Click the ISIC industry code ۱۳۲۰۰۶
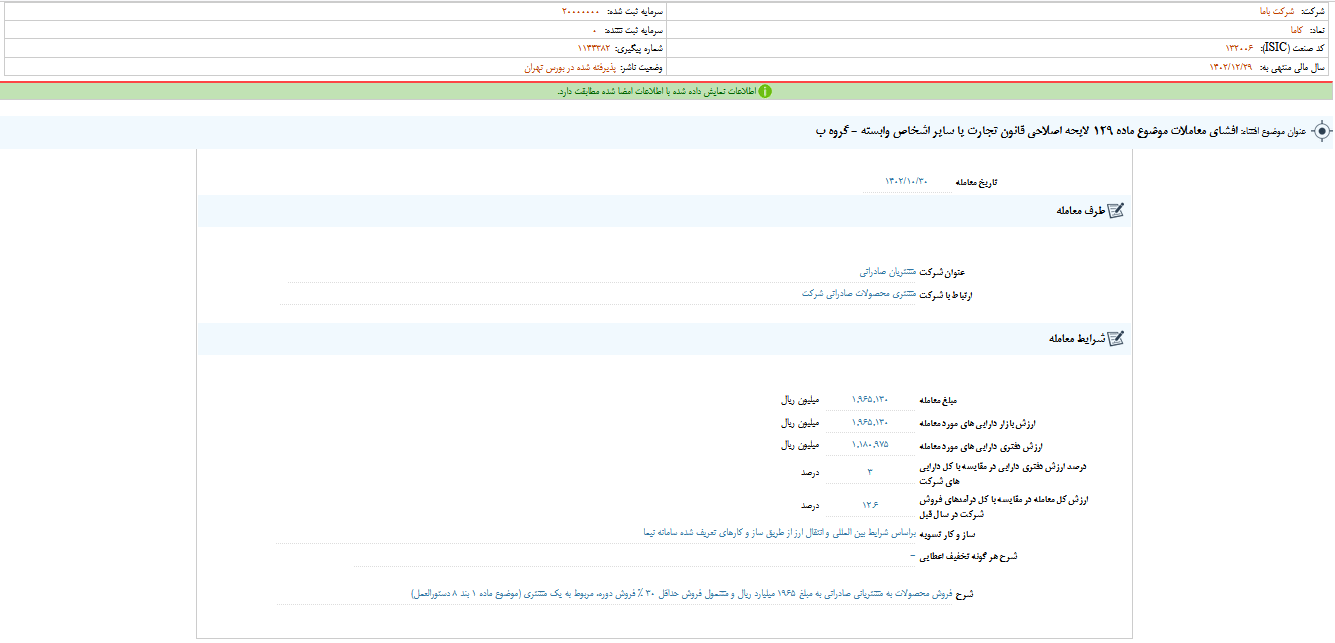1335x643 pixels. point(1243,48)
